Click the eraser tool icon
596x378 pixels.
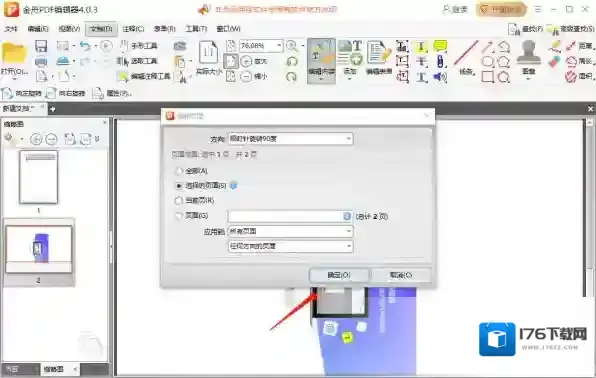[x=555, y=61]
